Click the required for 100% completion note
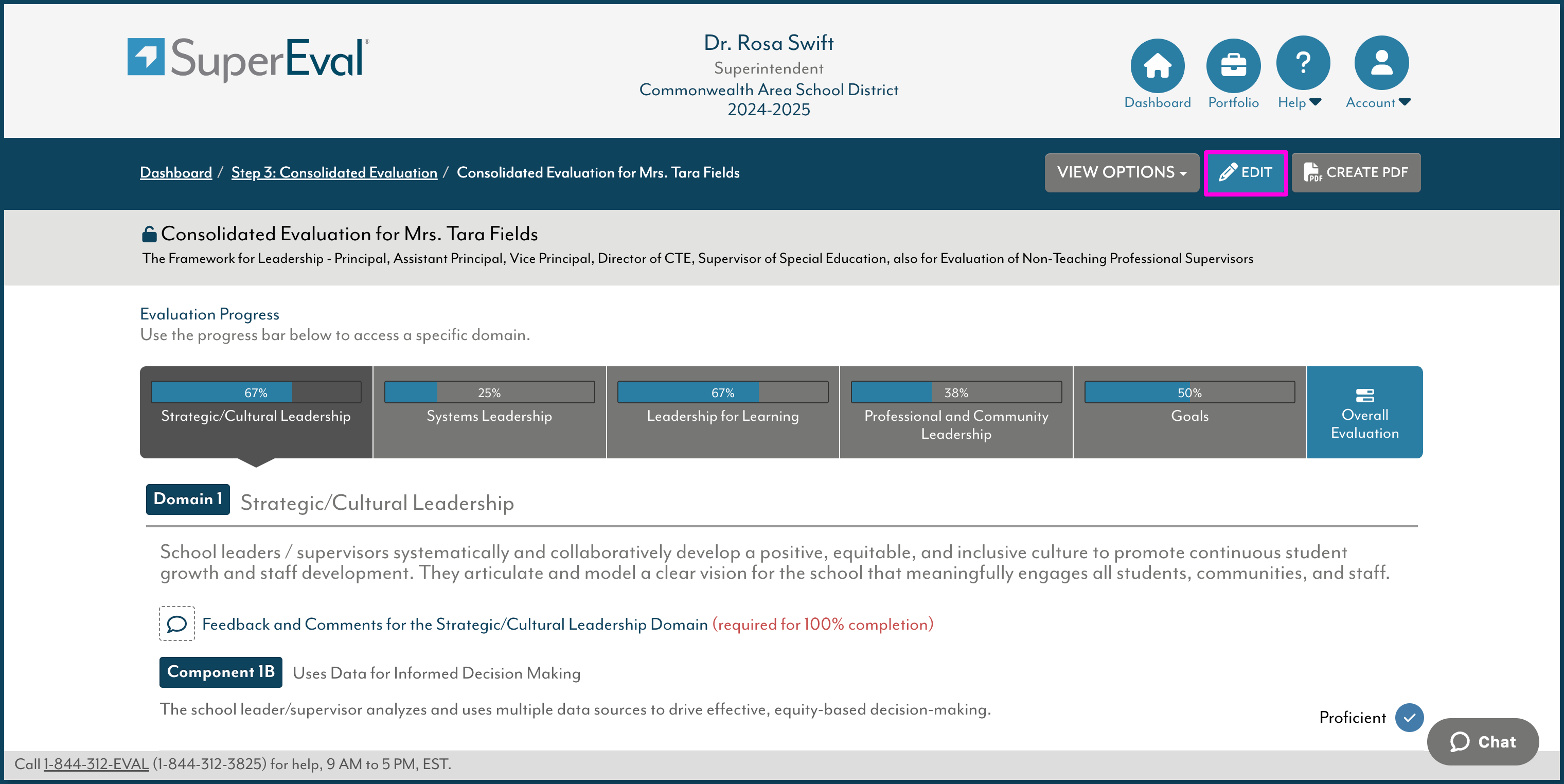This screenshot has height=784, width=1564. tap(823, 625)
